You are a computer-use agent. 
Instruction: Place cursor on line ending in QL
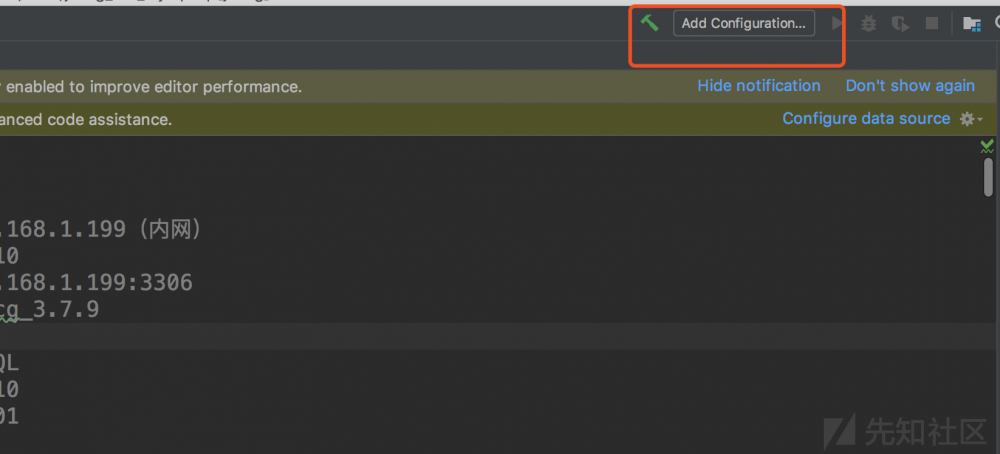pyautogui.click(x=10, y=364)
